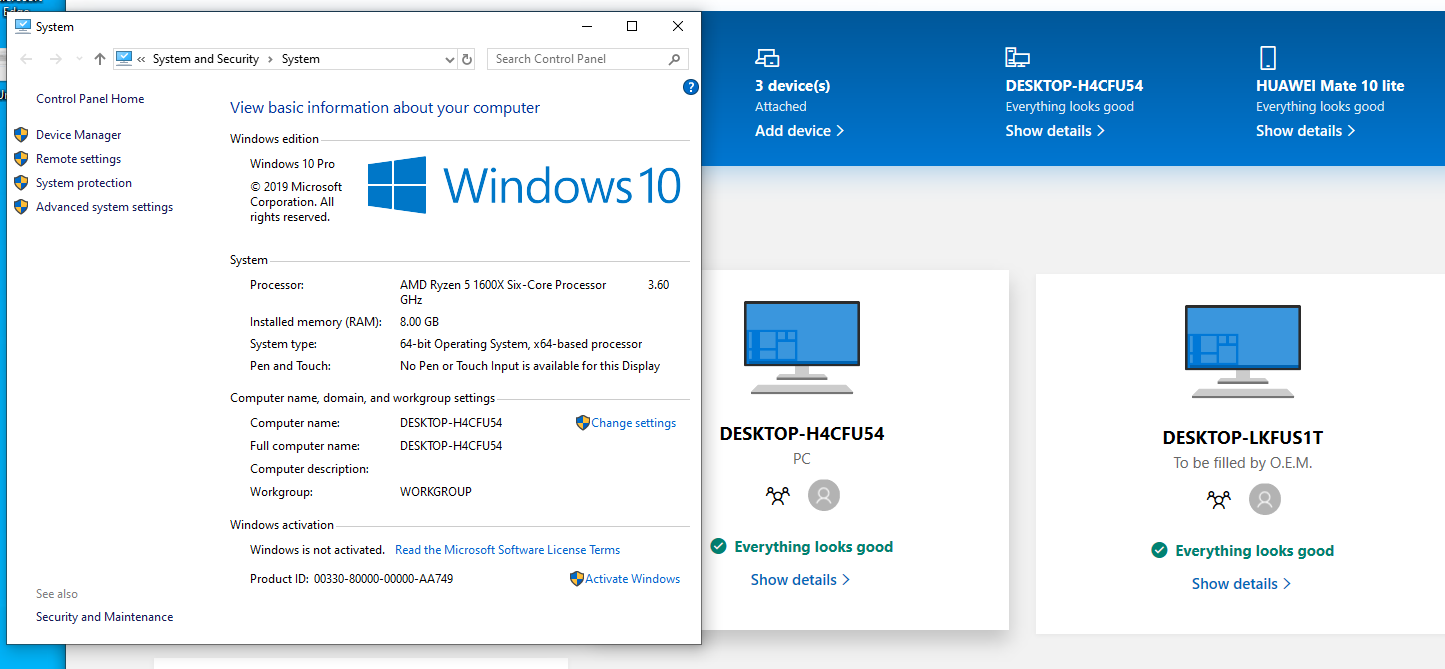The height and width of the screenshot is (669, 1445).
Task: Click Add device in devices page
Action: [799, 131]
